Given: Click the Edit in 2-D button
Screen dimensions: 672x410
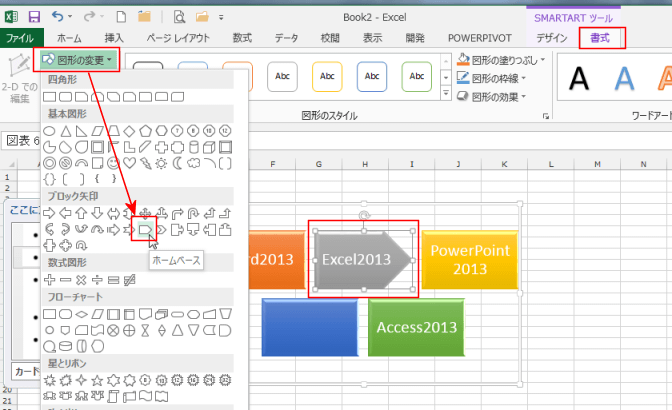Looking at the screenshot, I should pos(19,79).
